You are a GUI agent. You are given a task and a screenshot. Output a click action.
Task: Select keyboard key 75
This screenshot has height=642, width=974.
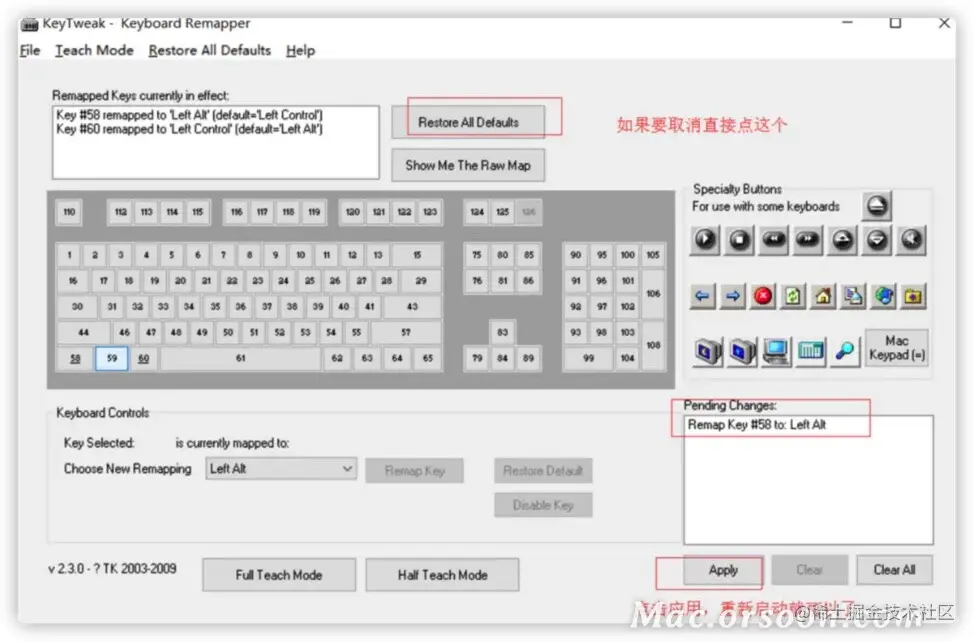pyautogui.click(x=476, y=255)
